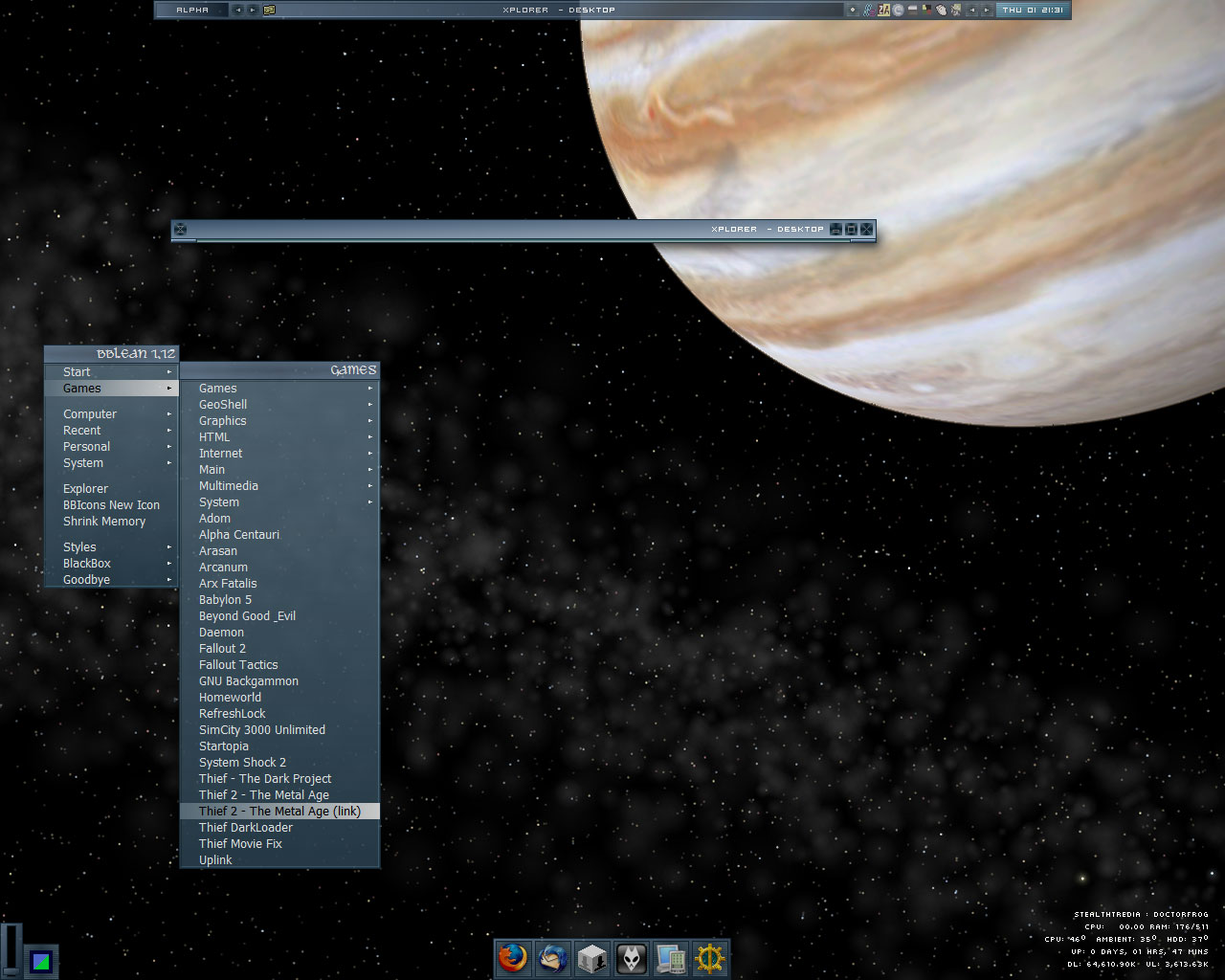Launch Arcanum

click(x=280, y=568)
